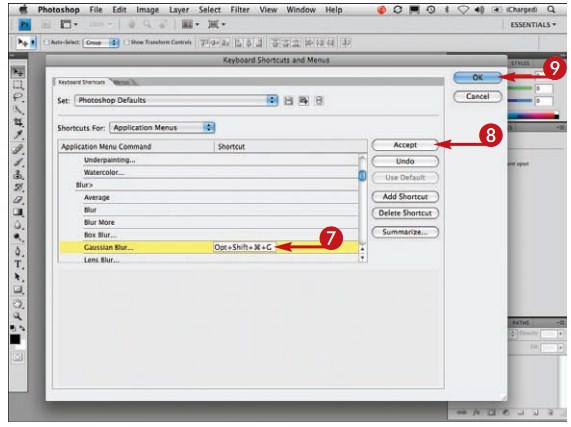Click the Cancel button
The image size is (571, 427).
(x=477, y=96)
